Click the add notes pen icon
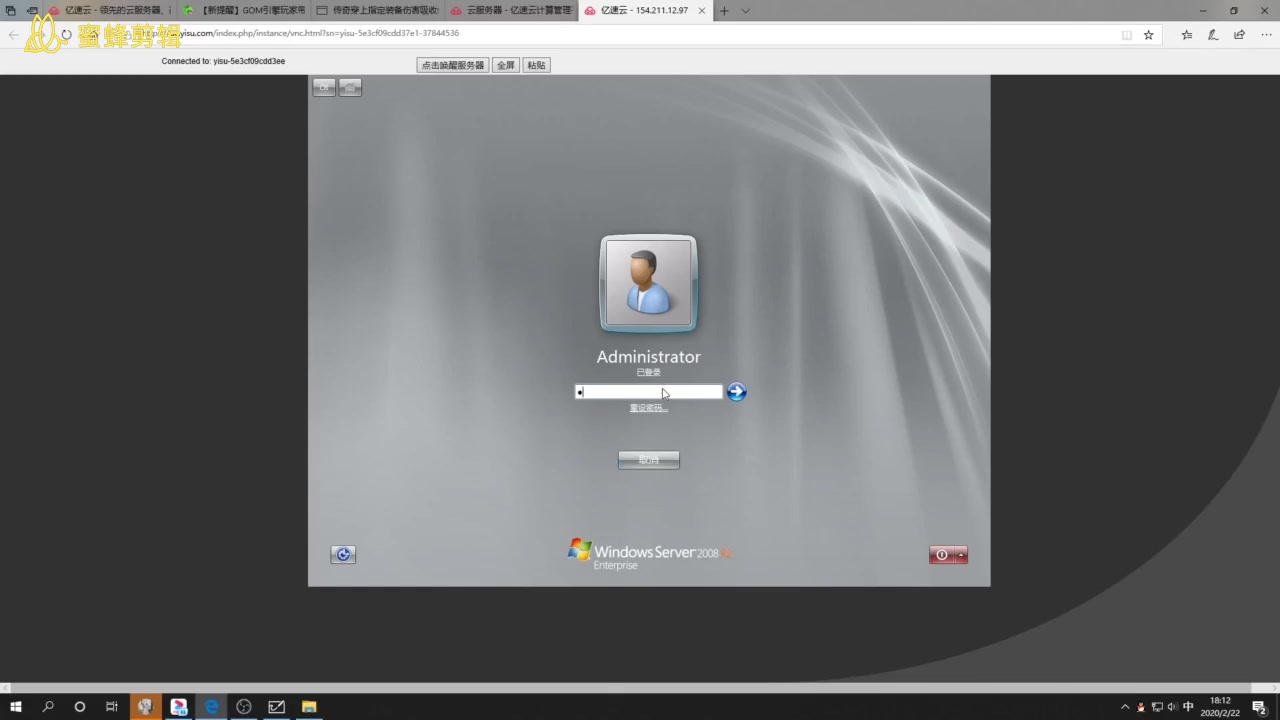1280x720 pixels. (1213, 35)
